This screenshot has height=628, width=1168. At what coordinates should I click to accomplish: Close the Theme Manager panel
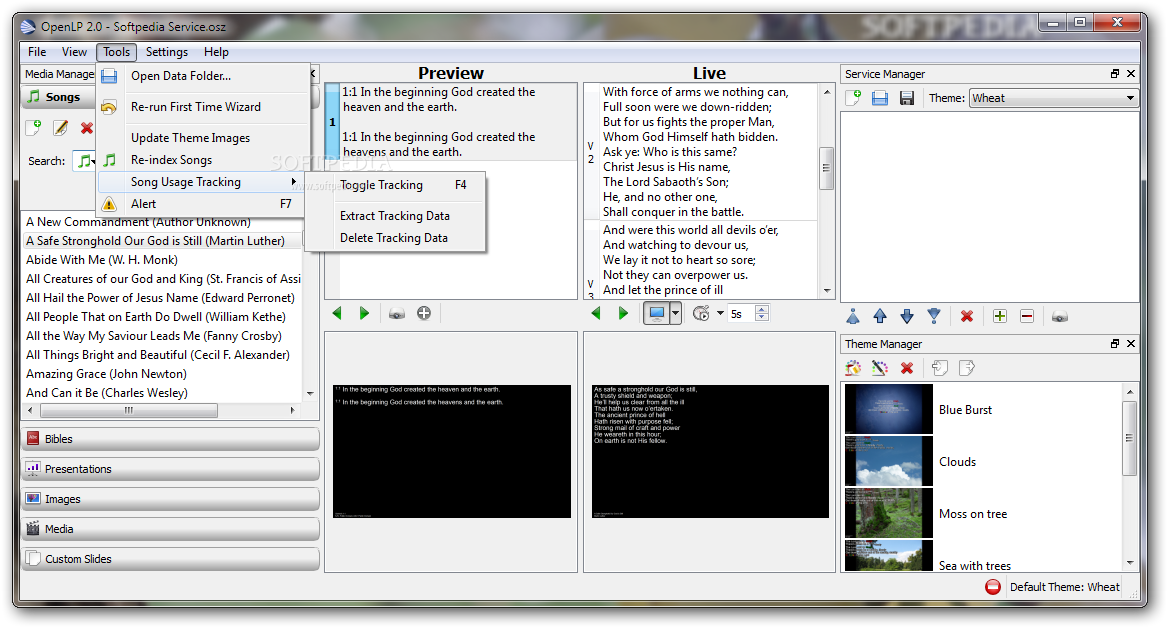pos(1131,343)
